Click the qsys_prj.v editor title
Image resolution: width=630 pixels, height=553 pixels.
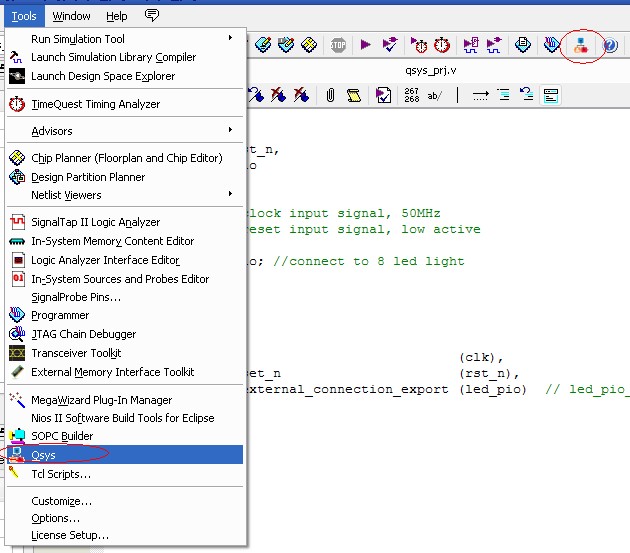coord(431,71)
